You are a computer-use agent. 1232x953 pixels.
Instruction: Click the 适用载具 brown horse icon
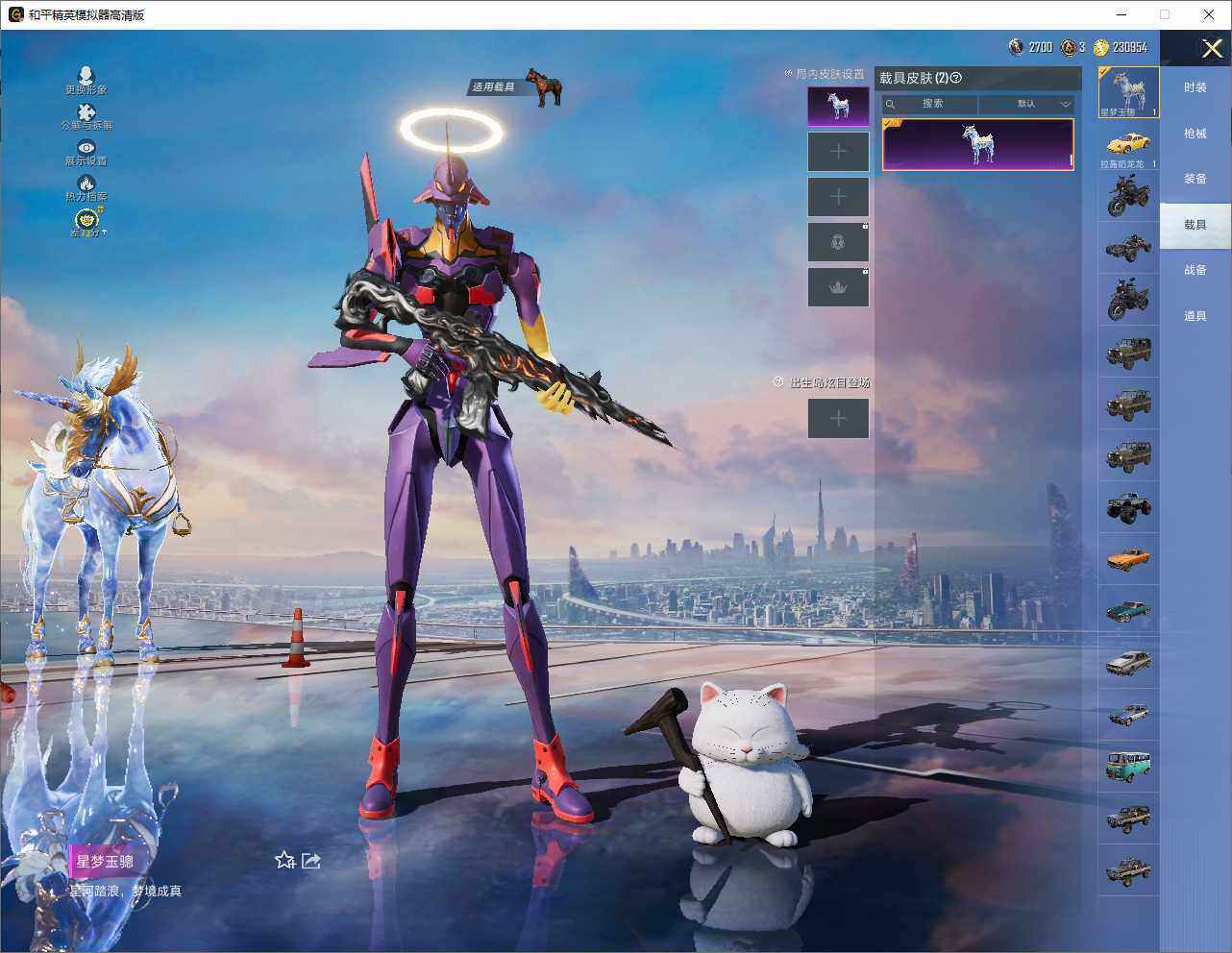click(544, 86)
